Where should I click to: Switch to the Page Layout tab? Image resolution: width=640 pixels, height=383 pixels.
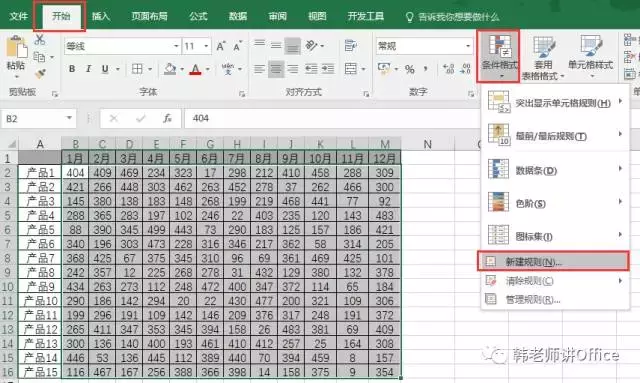coord(149,16)
